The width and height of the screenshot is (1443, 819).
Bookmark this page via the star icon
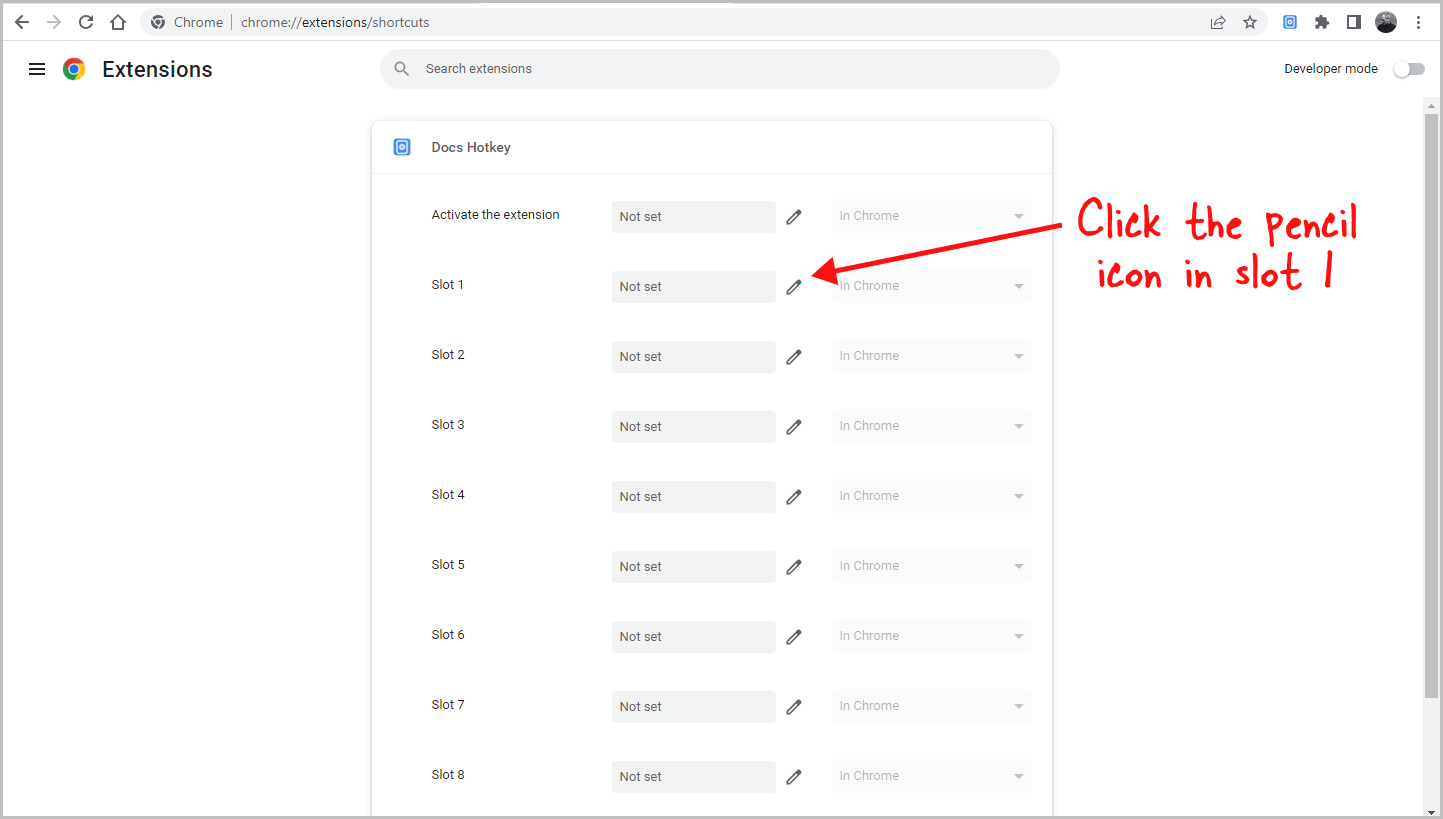(x=1250, y=21)
